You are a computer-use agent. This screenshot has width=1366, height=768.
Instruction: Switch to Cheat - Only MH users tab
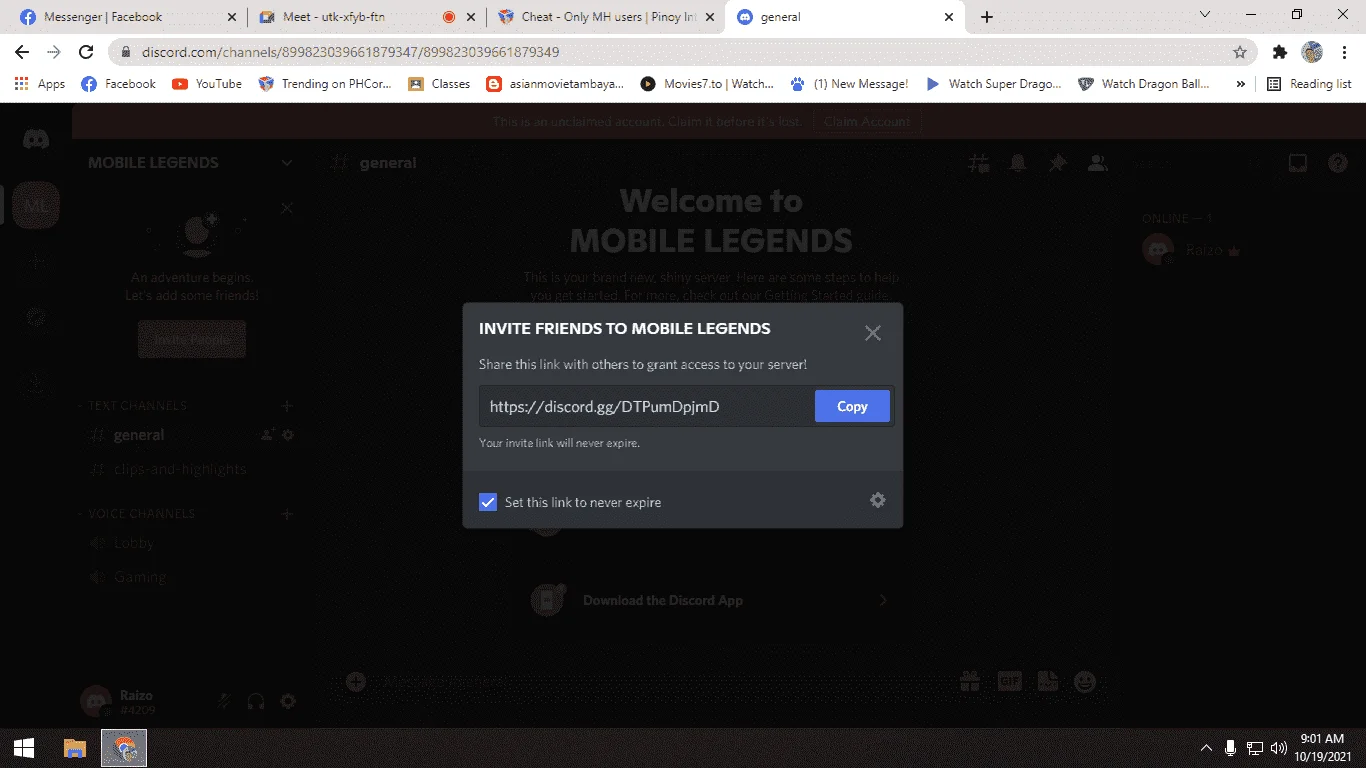(606, 17)
